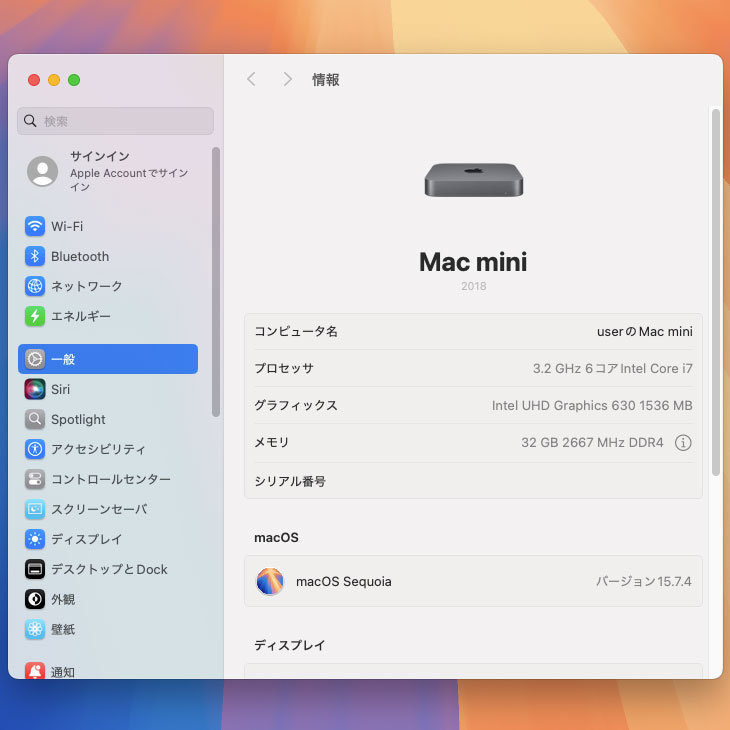Click the back navigation chevron

pyautogui.click(x=251, y=79)
